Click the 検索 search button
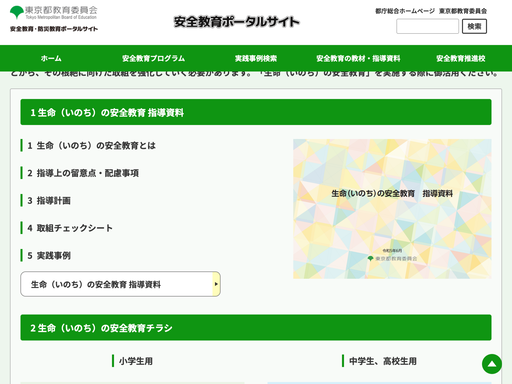512x384 pixels. 474,26
